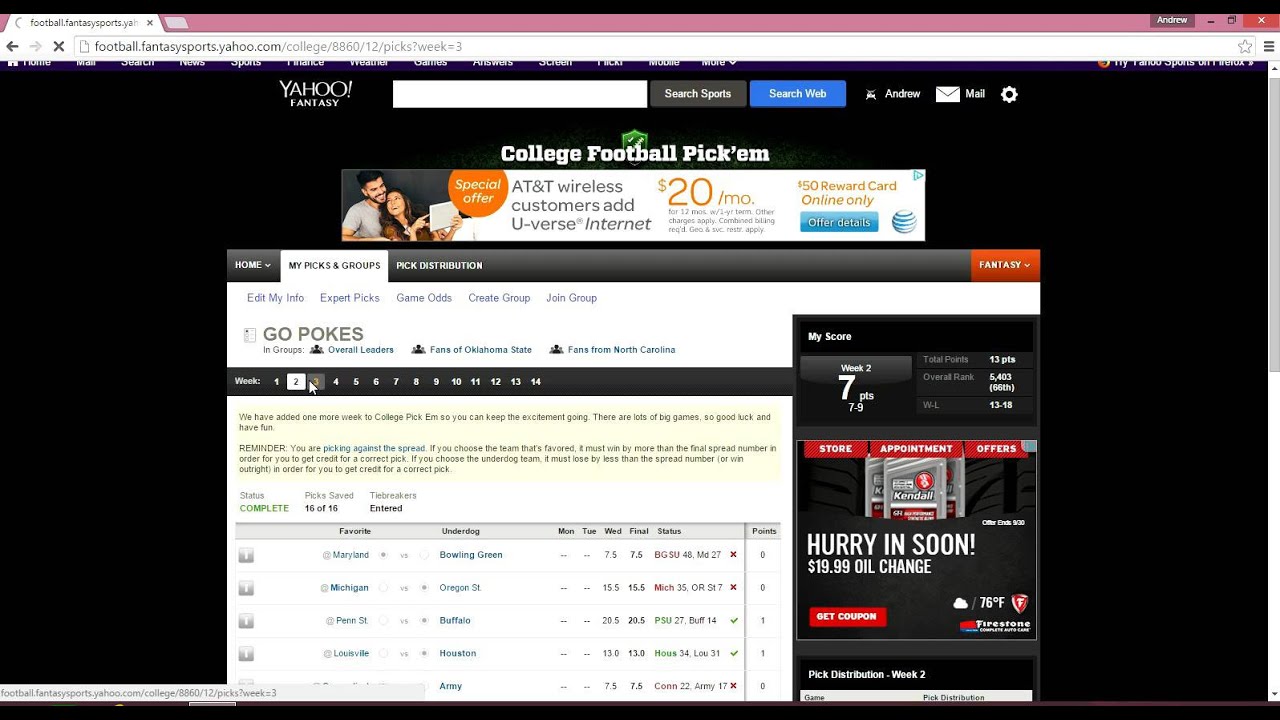Click the tiebreaker icon in Michigan row
This screenshot has height=720, width=1280.
(246, 588)
